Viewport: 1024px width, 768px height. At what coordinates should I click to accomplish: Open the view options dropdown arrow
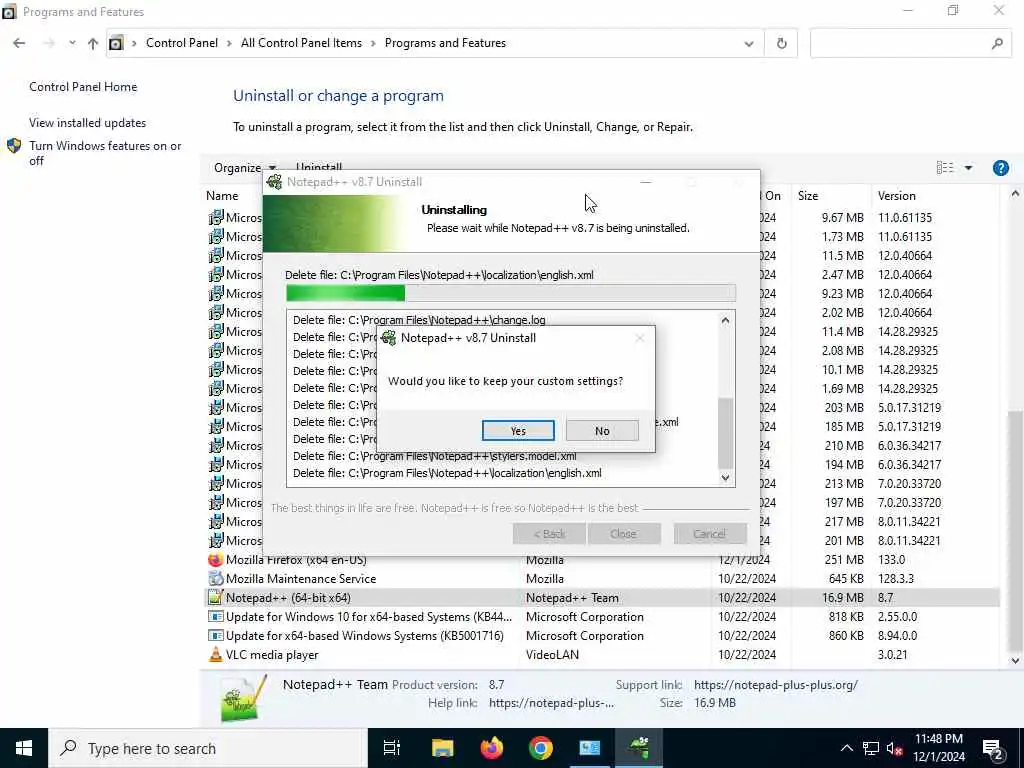click(968, 168)
